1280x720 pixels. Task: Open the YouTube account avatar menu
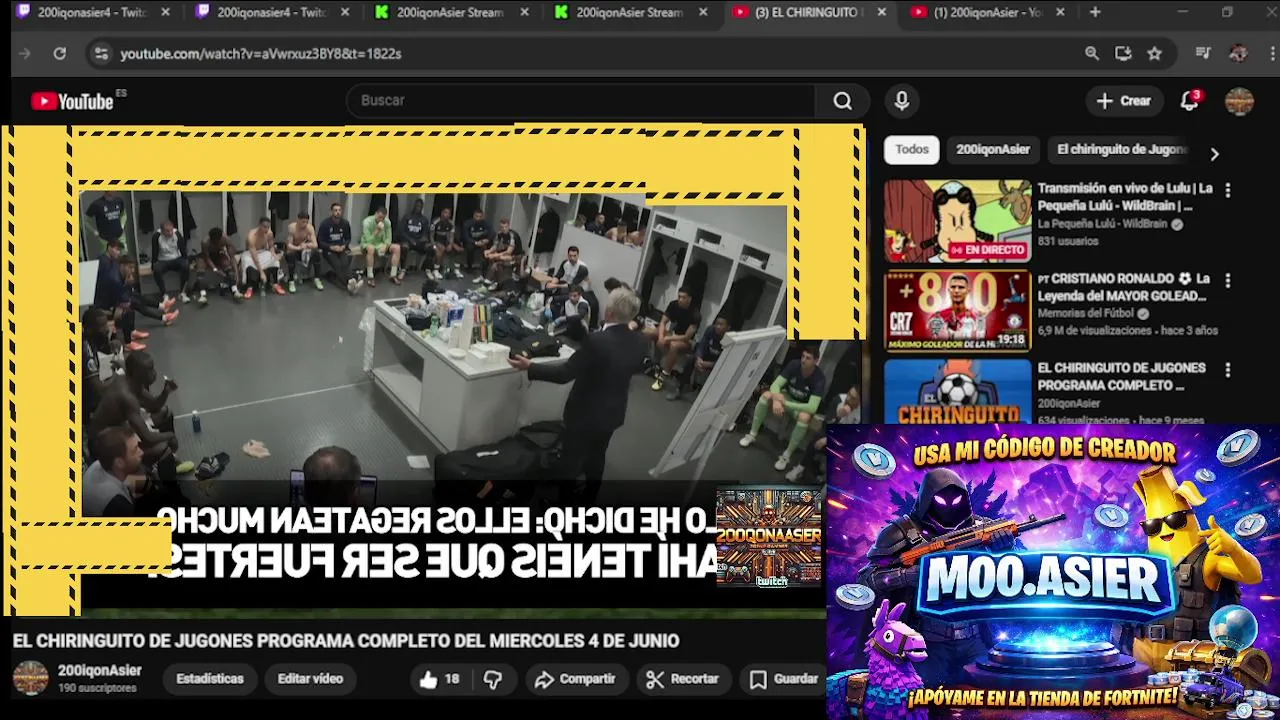coord(1239,101)
